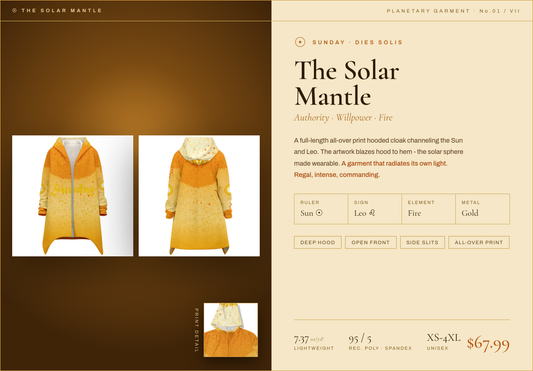Select the SIDE SLITS tag
This screenshot has height=371, width=533.
(x=422, y=242)
